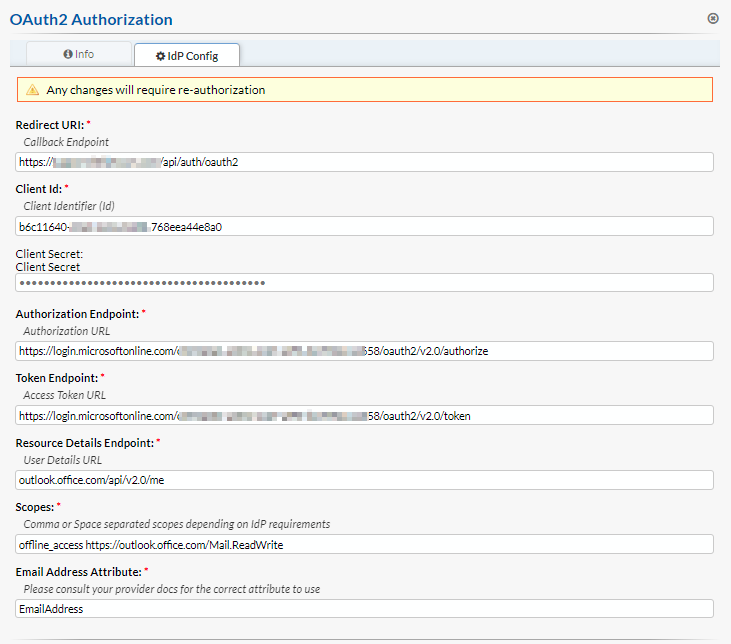Focus the Email Address Attribute field

tap(365, 608)
